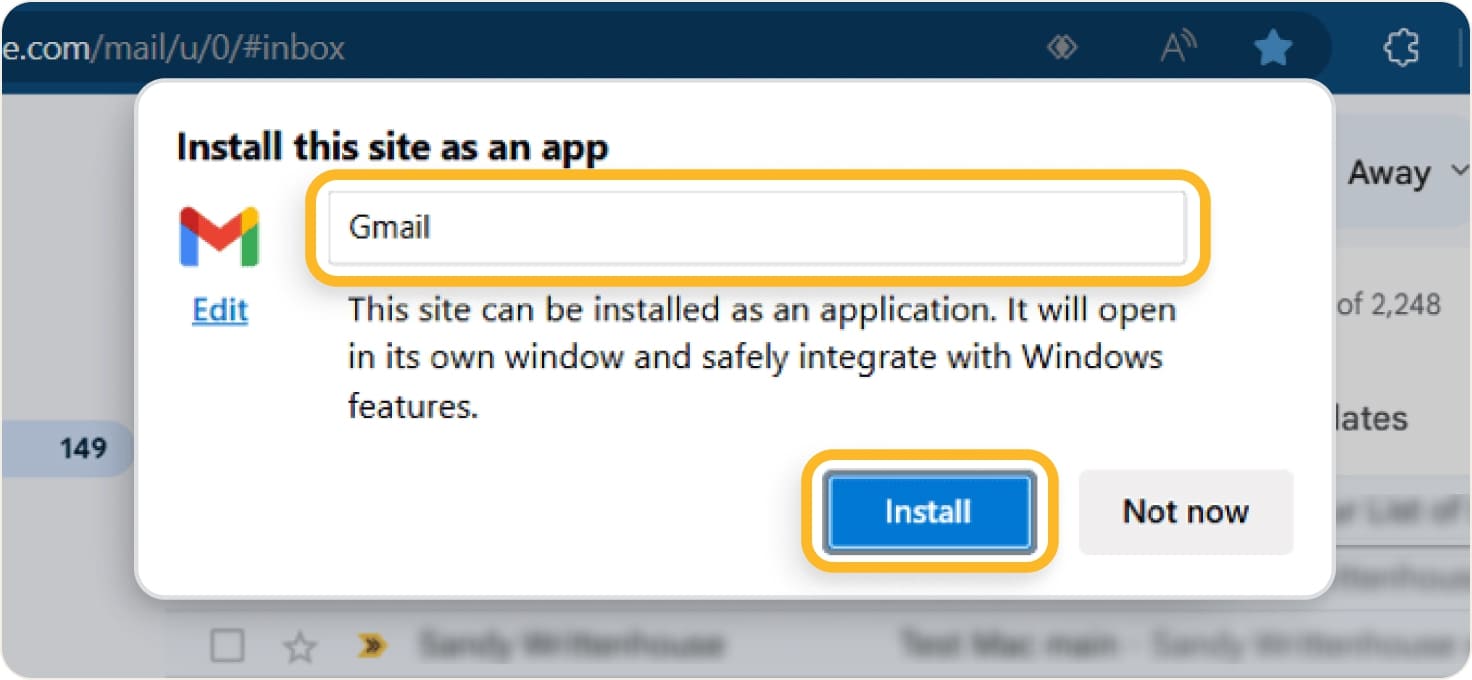
Task: Dismiss the dialog with Not now
Action: (1186, 511)
